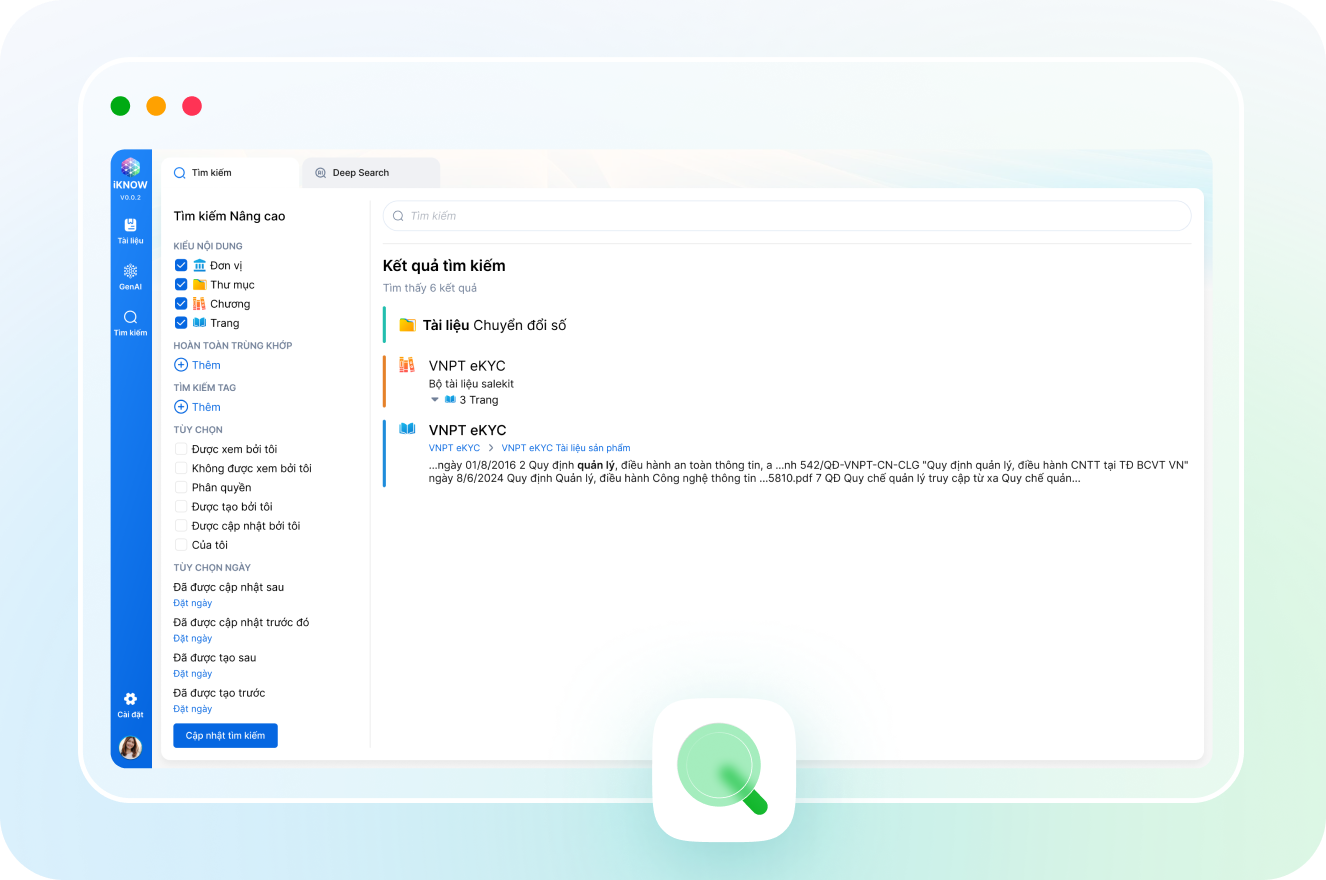The height and width of the screenshot is (880, 1326).
Task: Open the GenAI sidebar icon
Action: tap(130, 277)
